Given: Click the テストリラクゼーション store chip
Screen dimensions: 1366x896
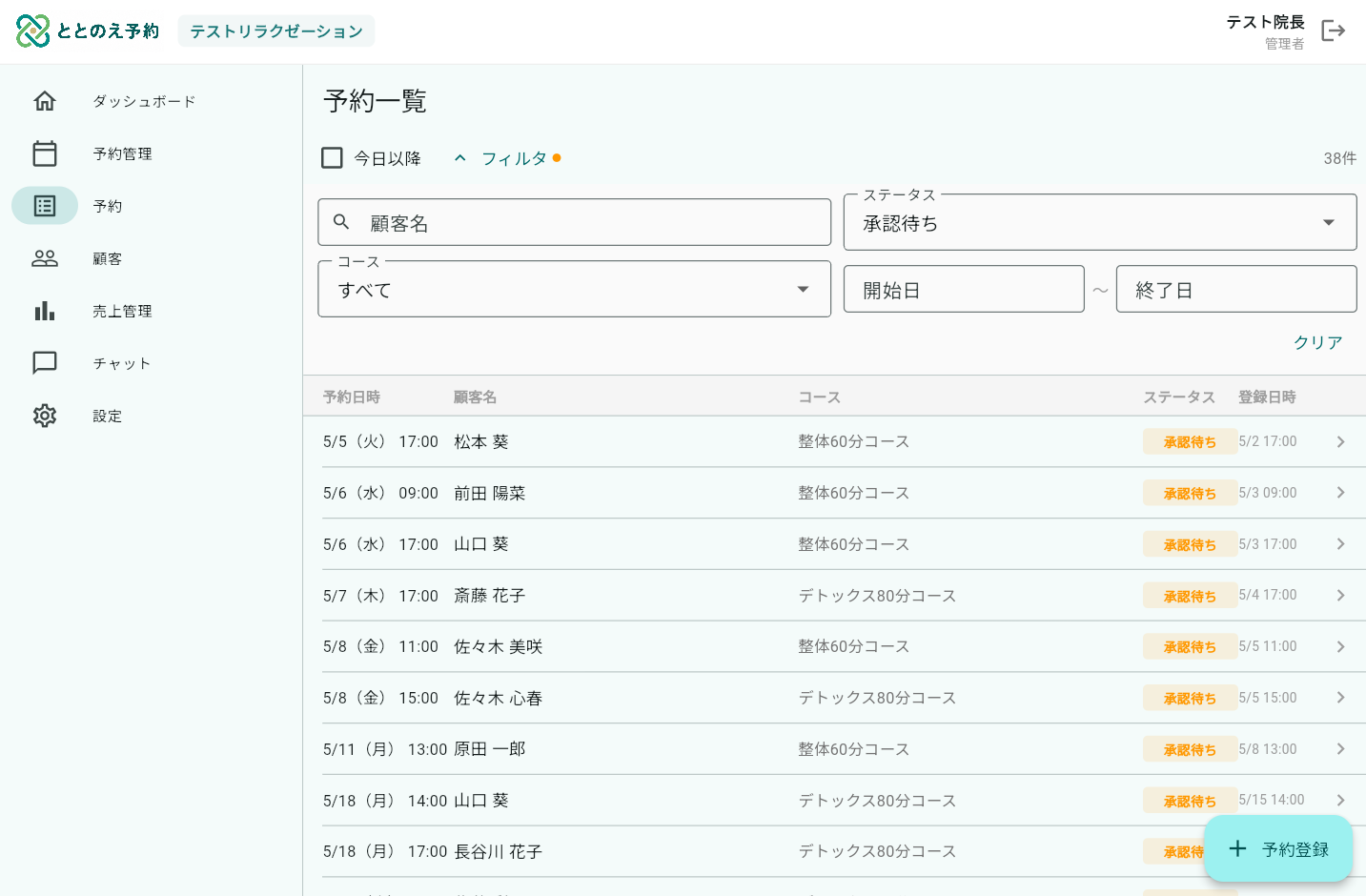Looking at the screenshot, I should pyautogui.click(x=276, y=31).
